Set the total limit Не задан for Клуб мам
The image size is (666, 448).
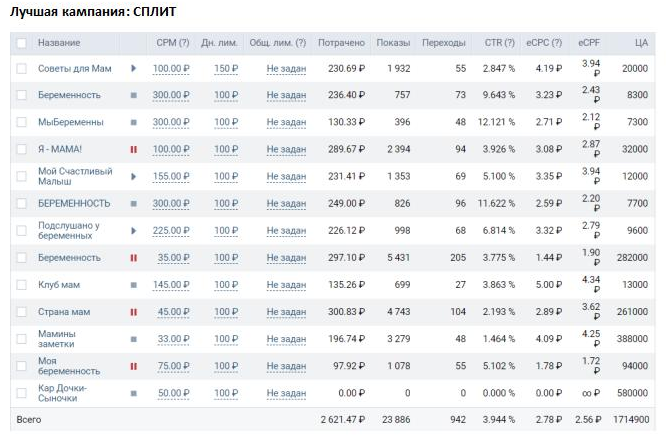tap(286, 285)
